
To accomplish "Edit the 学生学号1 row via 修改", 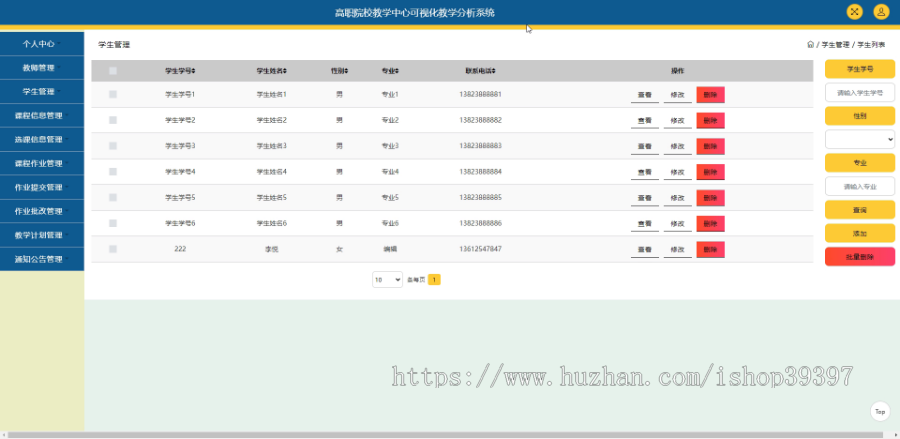I will pyautogui.click(x=677, y=95).
